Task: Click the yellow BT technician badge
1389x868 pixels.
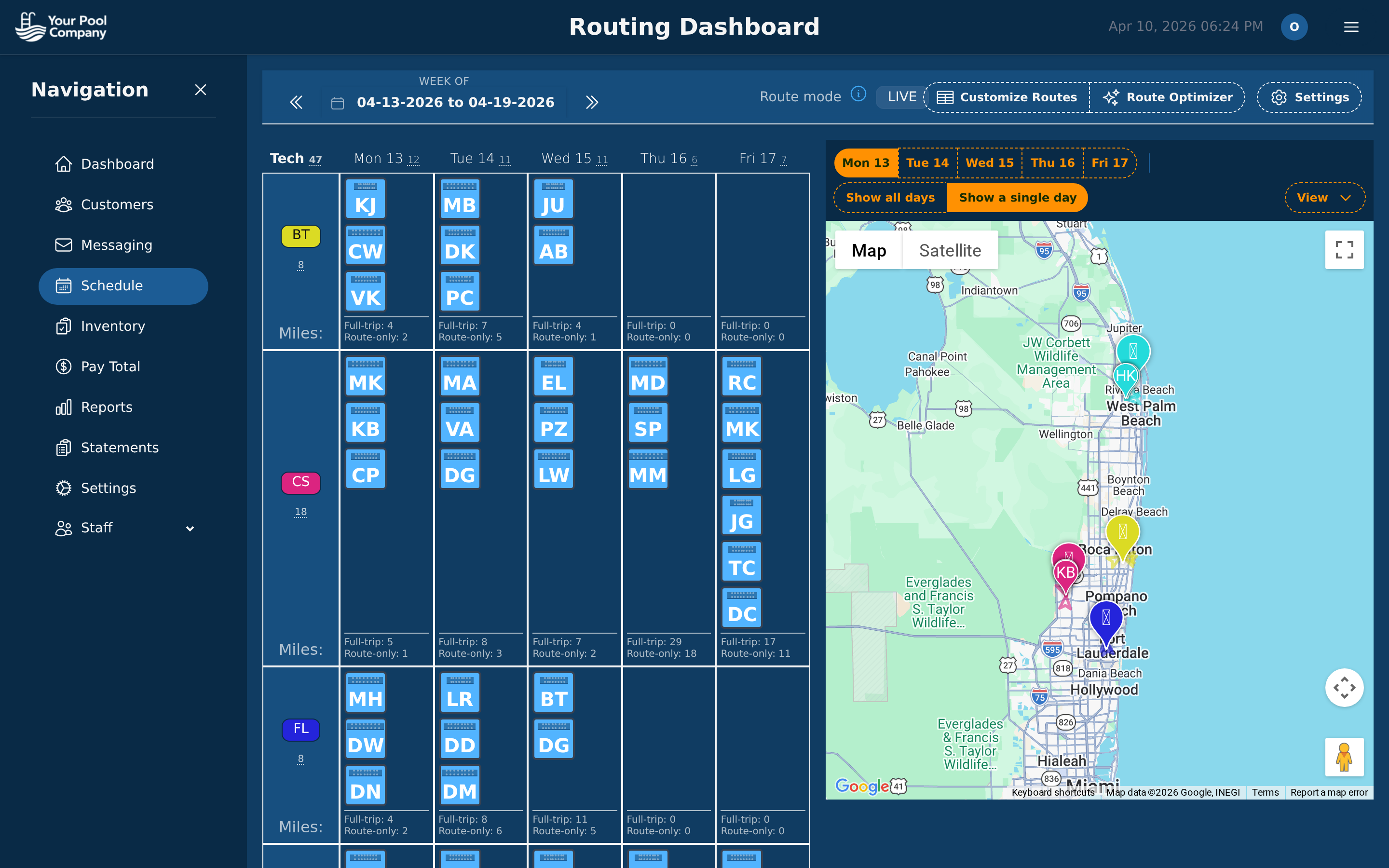Action: 301,235
